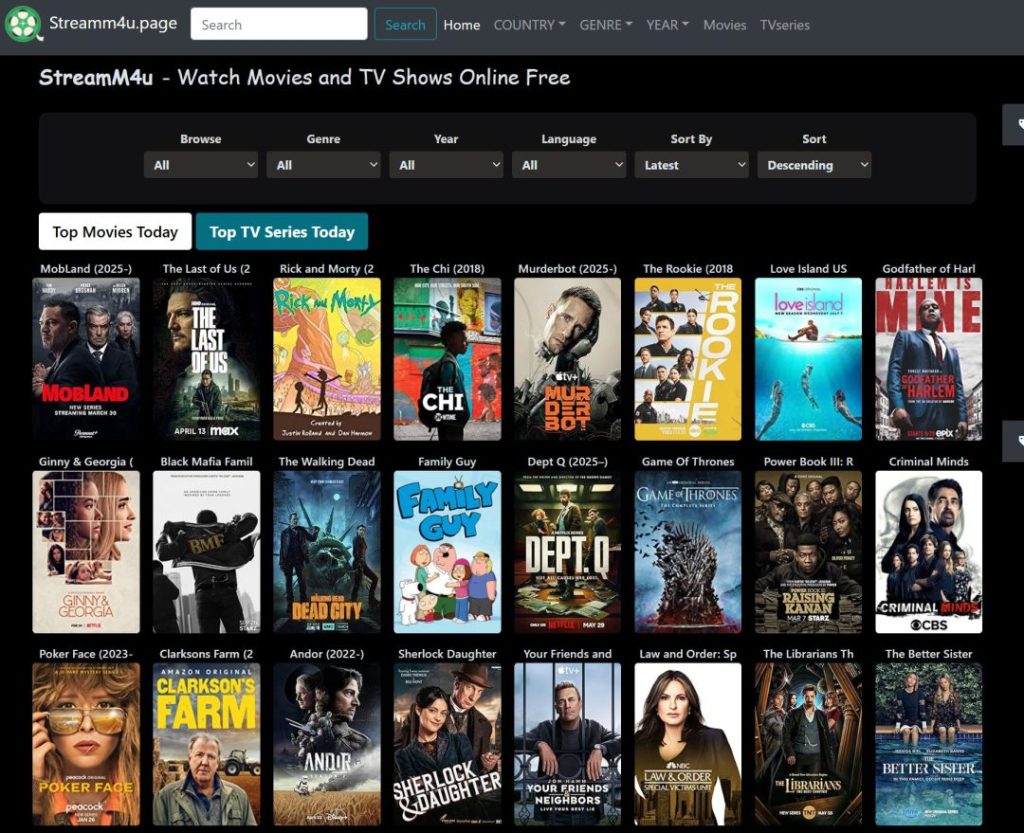This screenshot has height=833, width=1024.
Task: Open the Ginny & Georgia poster
Action: [x=86, y=552]
